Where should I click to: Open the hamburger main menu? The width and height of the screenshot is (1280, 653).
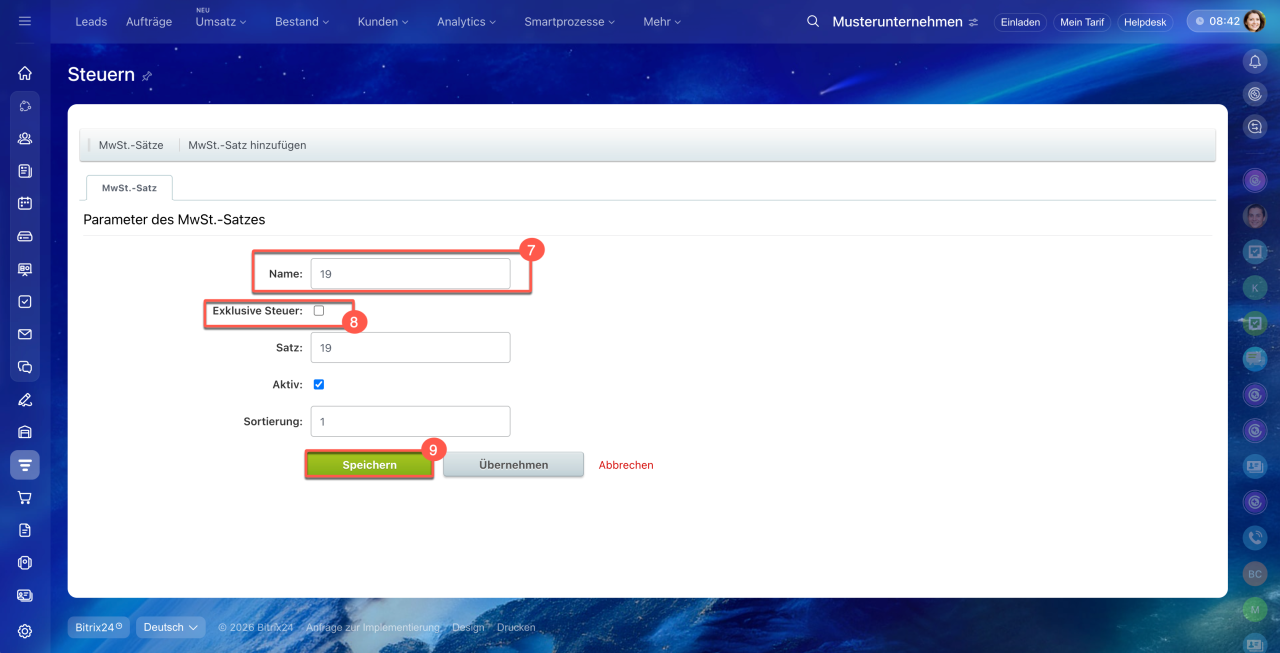[x=25, y=21]
